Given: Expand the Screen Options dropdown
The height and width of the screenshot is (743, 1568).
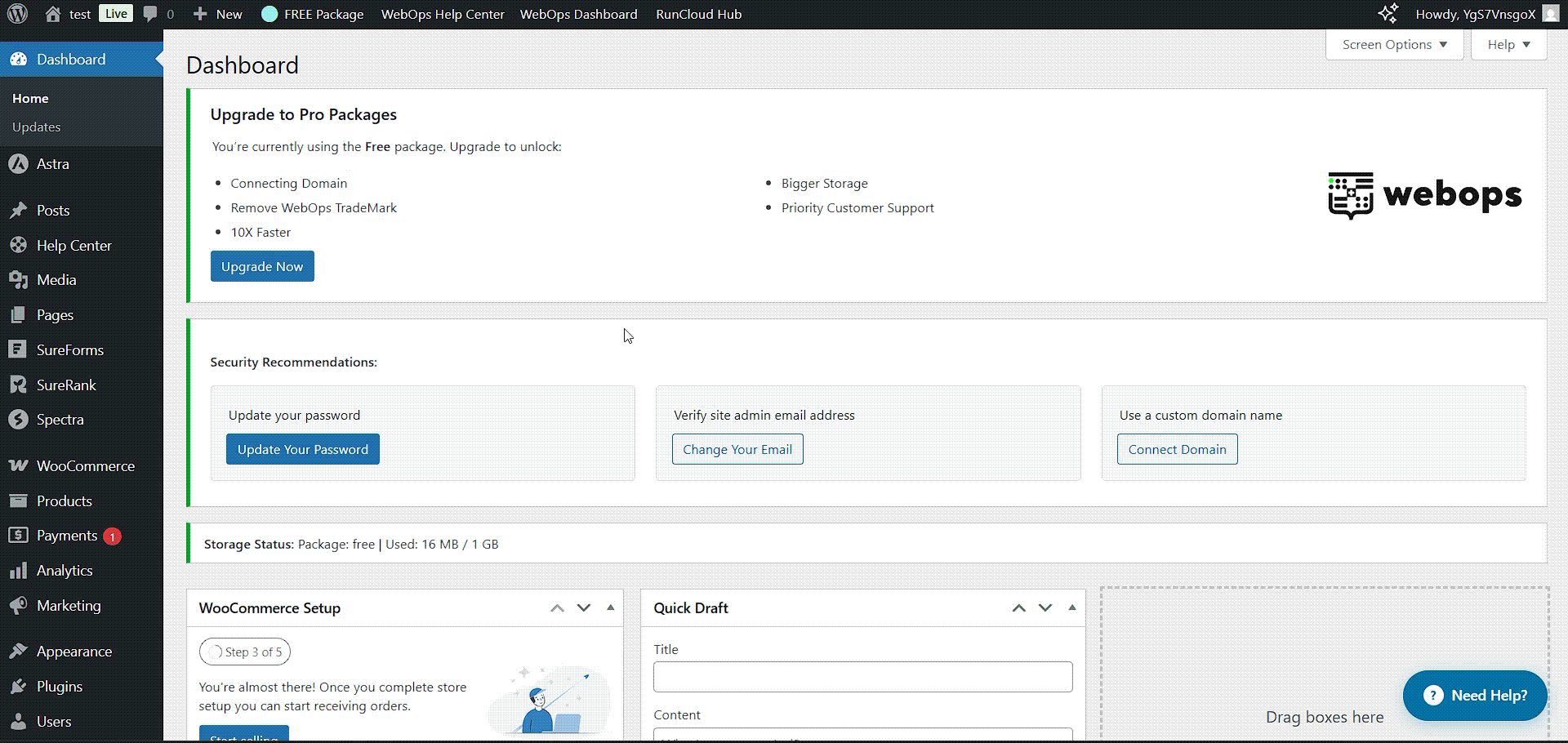Looking at the screenshot, I should click(1394, 45).
